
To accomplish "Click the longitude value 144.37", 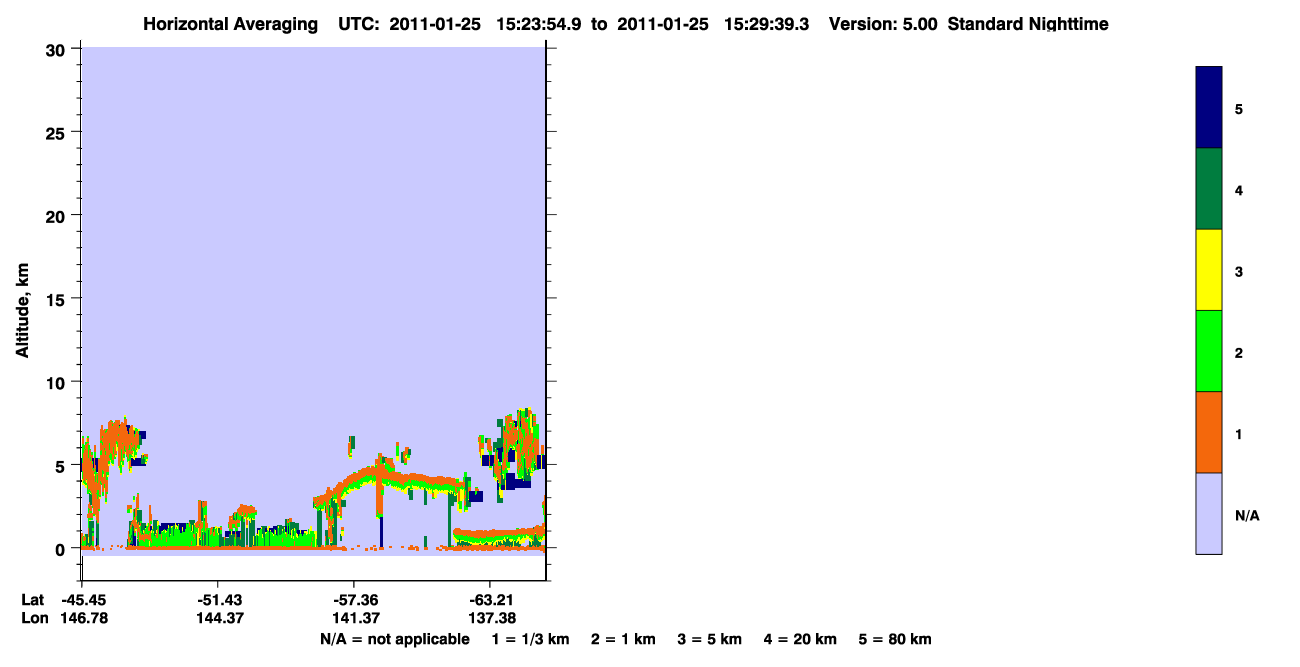I will click(220, 618).
